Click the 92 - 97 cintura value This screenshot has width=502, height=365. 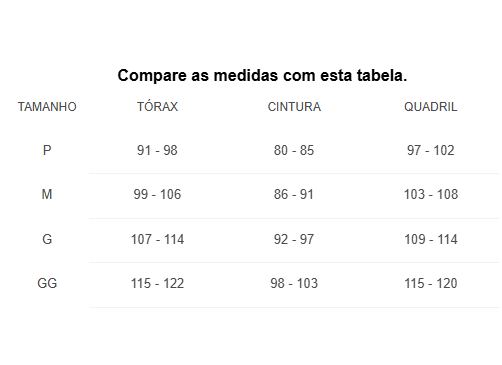294,239
